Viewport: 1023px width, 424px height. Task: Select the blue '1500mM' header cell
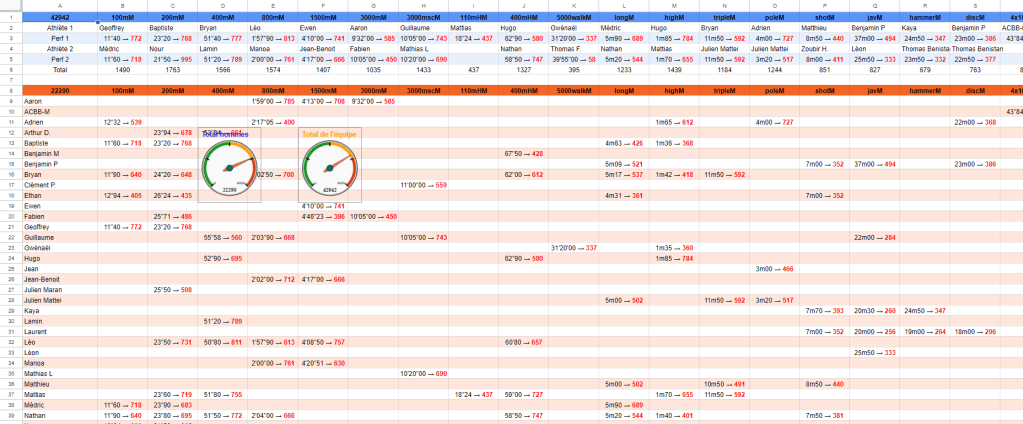[x=322, y=18]
